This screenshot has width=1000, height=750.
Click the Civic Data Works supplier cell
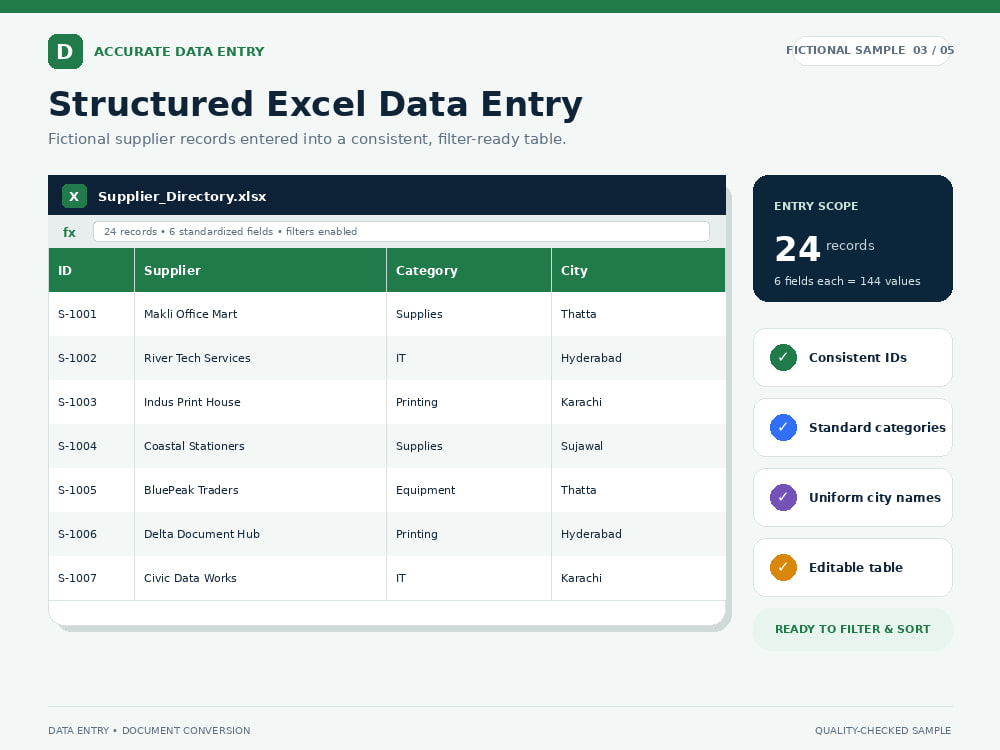point(260,578)
